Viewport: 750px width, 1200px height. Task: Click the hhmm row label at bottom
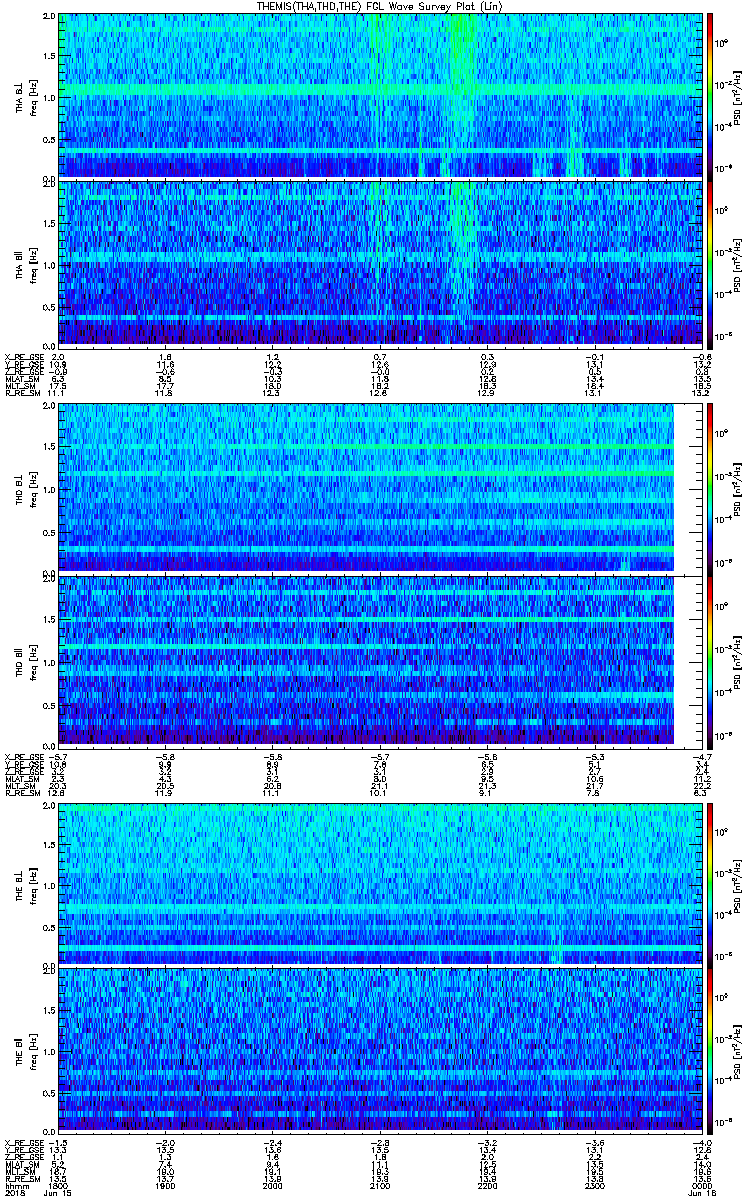point(15,1186)
